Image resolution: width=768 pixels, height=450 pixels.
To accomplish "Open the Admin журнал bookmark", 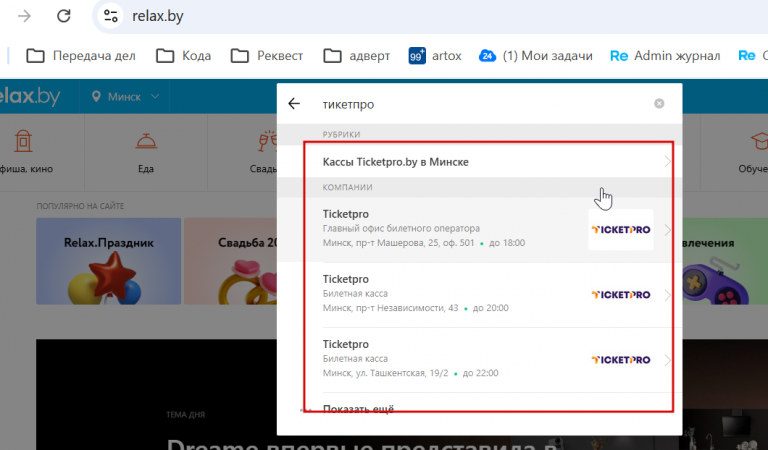I will pyautogui.click(x=665, y=56).
